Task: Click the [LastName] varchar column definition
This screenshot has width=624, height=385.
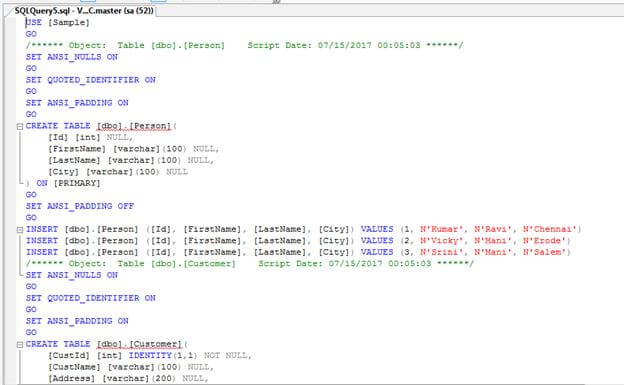Action: pyautogui.click(x=131, y=160)
